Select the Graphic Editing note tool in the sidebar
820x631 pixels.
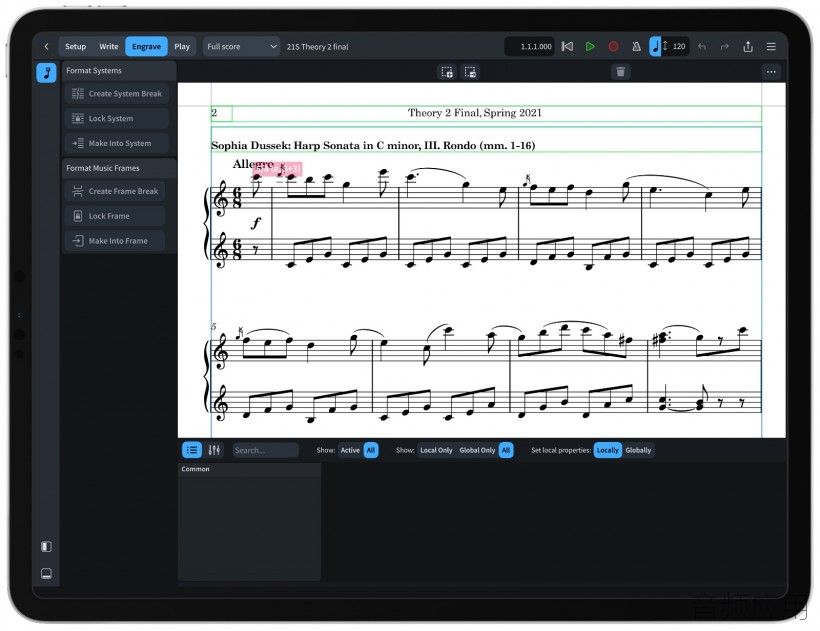click(47, 73)
